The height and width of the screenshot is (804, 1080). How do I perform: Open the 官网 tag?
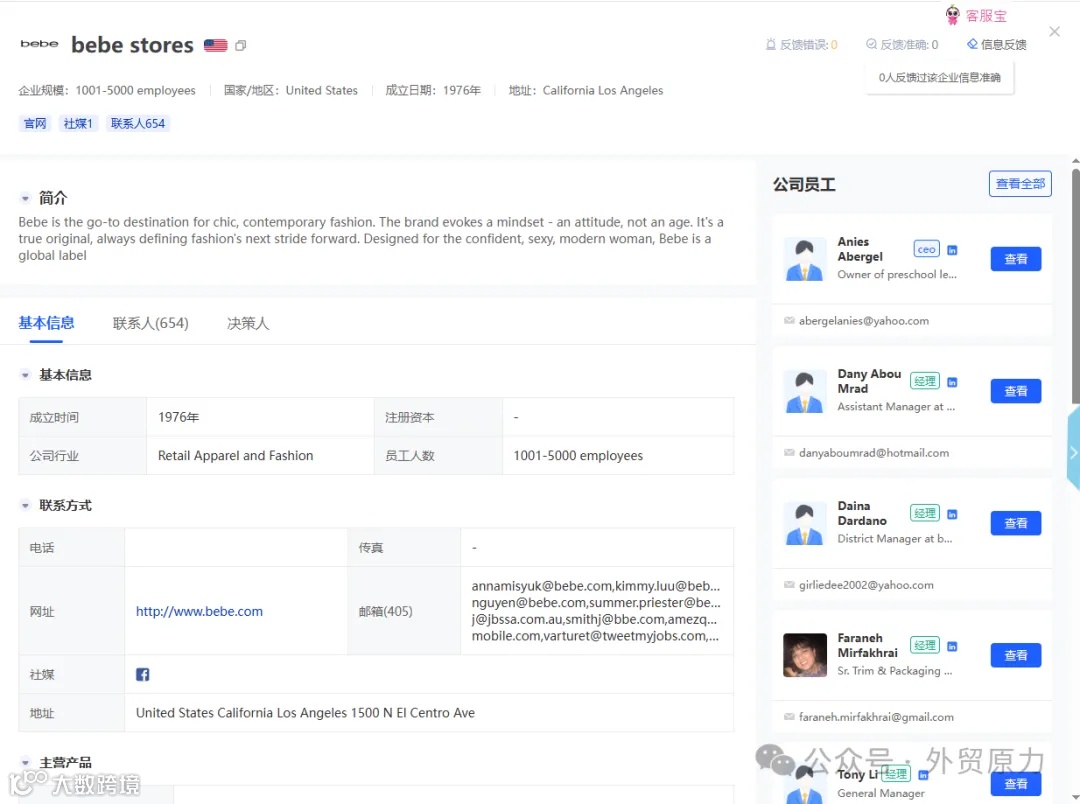pyautogui.click(x=35, y=123)
